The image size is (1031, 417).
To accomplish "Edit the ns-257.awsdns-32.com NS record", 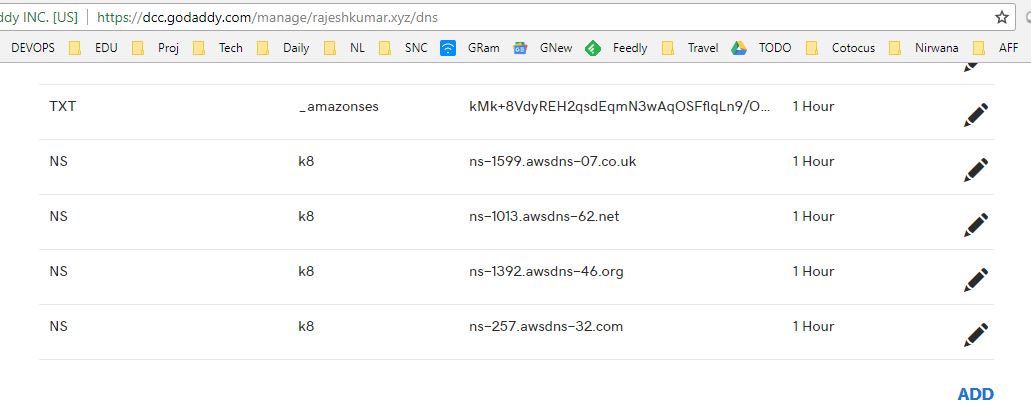I will coord(975,334).
